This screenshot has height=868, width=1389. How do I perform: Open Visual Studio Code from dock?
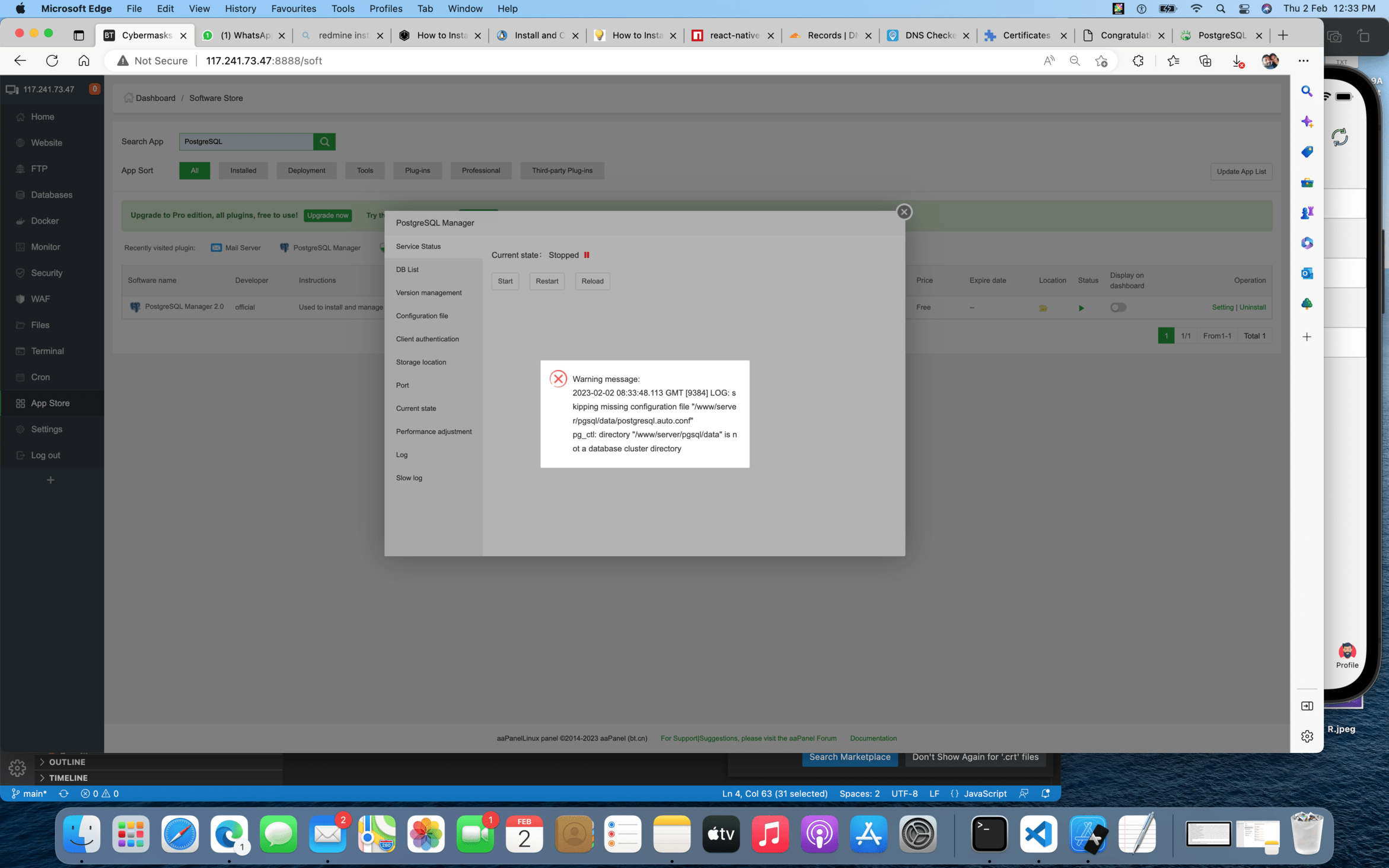click(x=1038, y=834)
